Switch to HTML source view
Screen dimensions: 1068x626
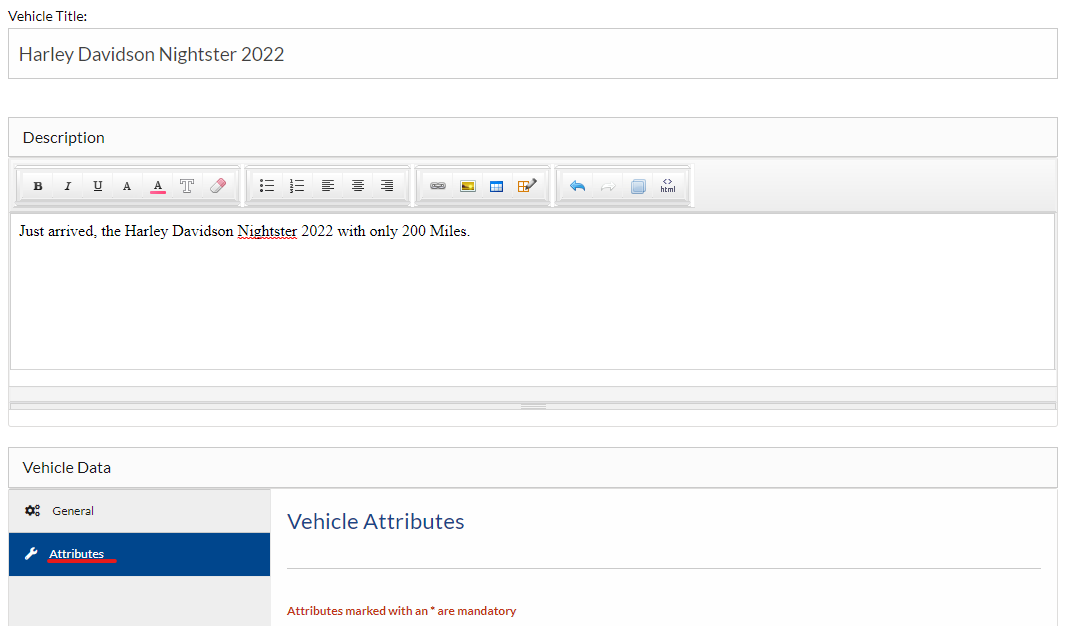click(x=668, y=186)
